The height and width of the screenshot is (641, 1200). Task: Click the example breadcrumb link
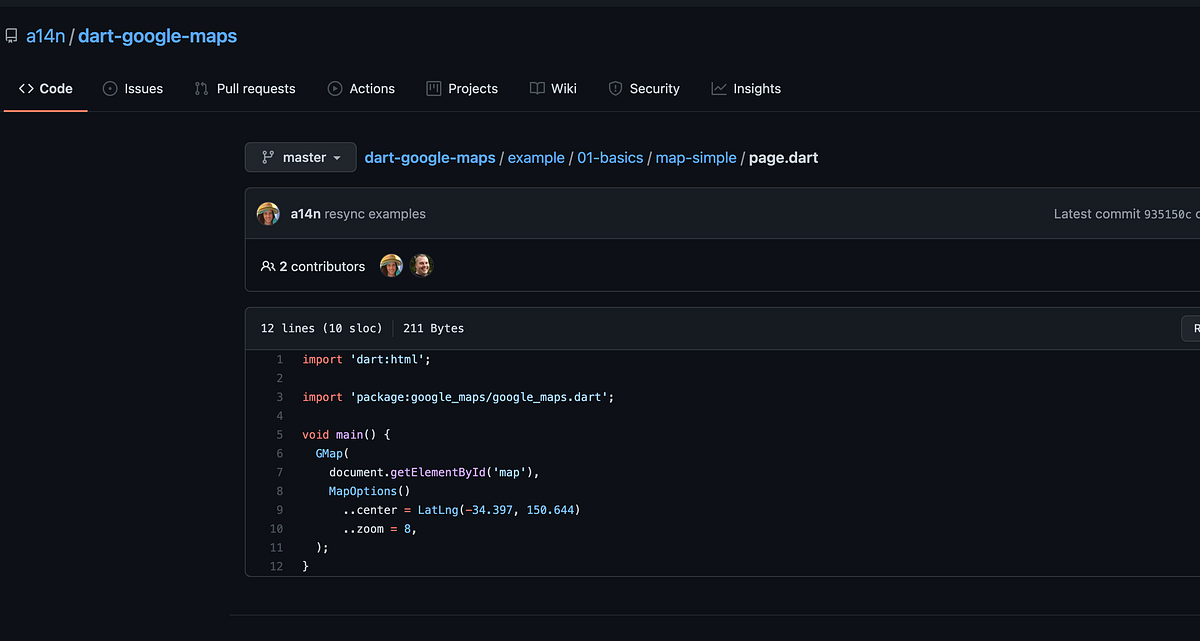pos(536,157)
